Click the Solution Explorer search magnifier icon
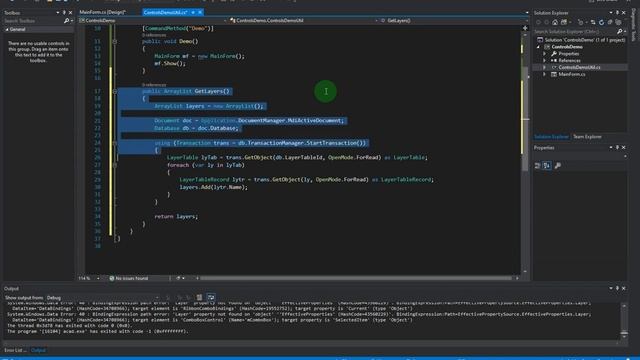The width and height of the screenshot is (640, 360). click(620, 31)
